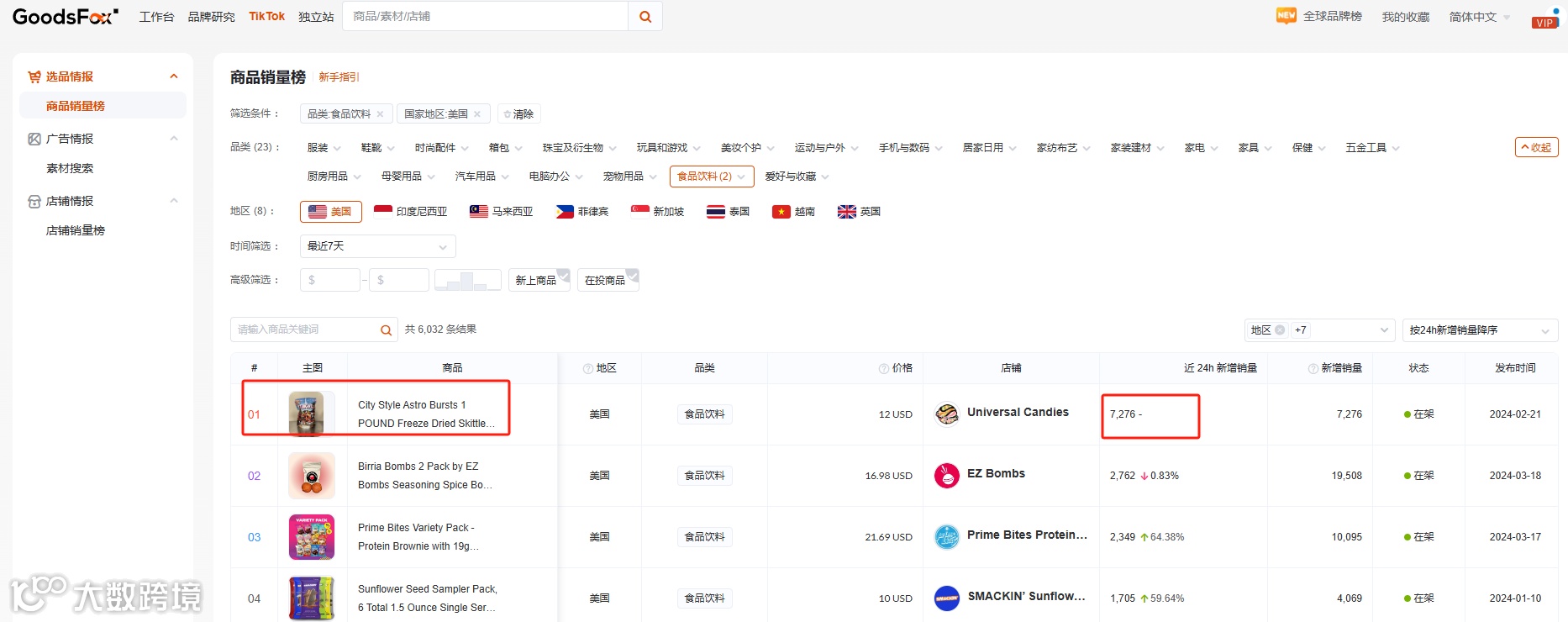
Task: Open Prime Bites Variety Pack product image
Action: click(x=311, y=536)
